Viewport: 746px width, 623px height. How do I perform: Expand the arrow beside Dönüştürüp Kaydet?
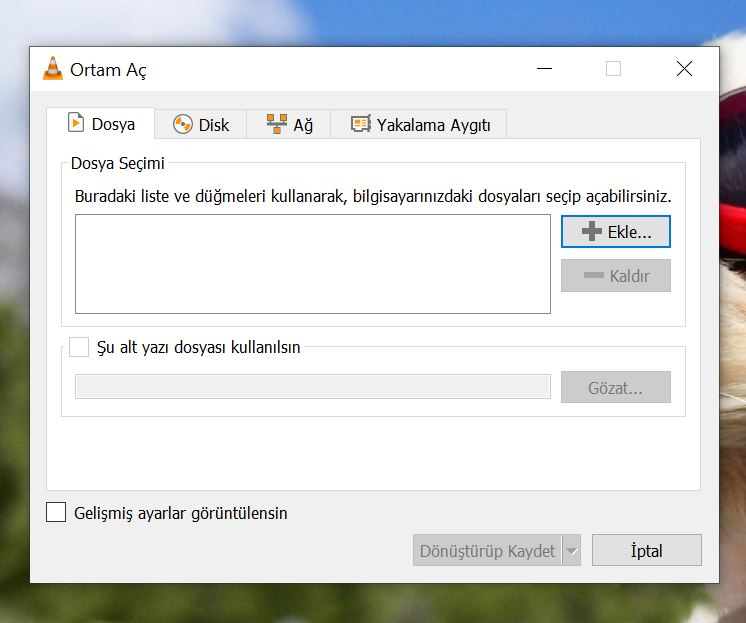pos(571,550)
